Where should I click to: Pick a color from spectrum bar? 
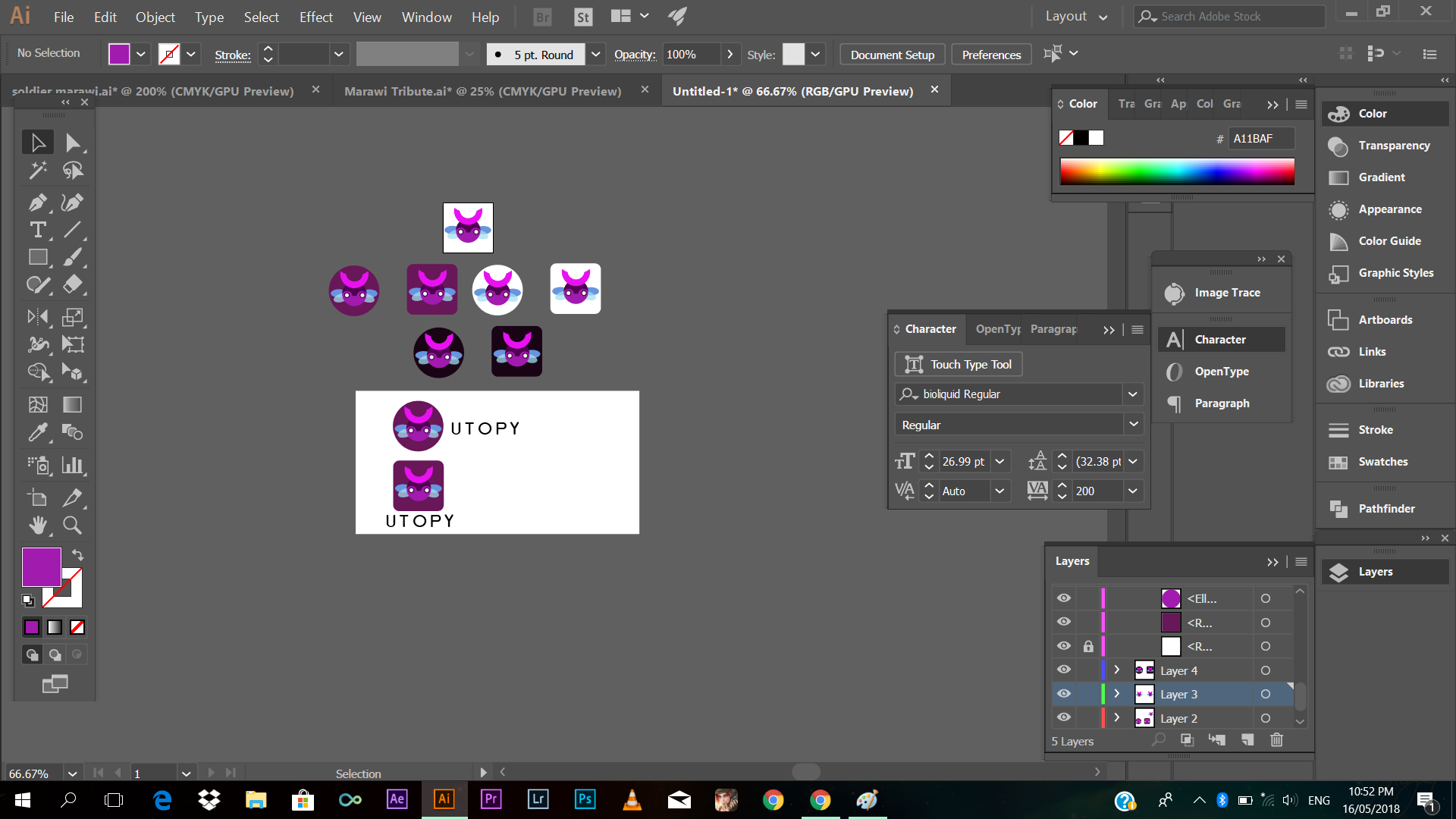point(1177,171)
